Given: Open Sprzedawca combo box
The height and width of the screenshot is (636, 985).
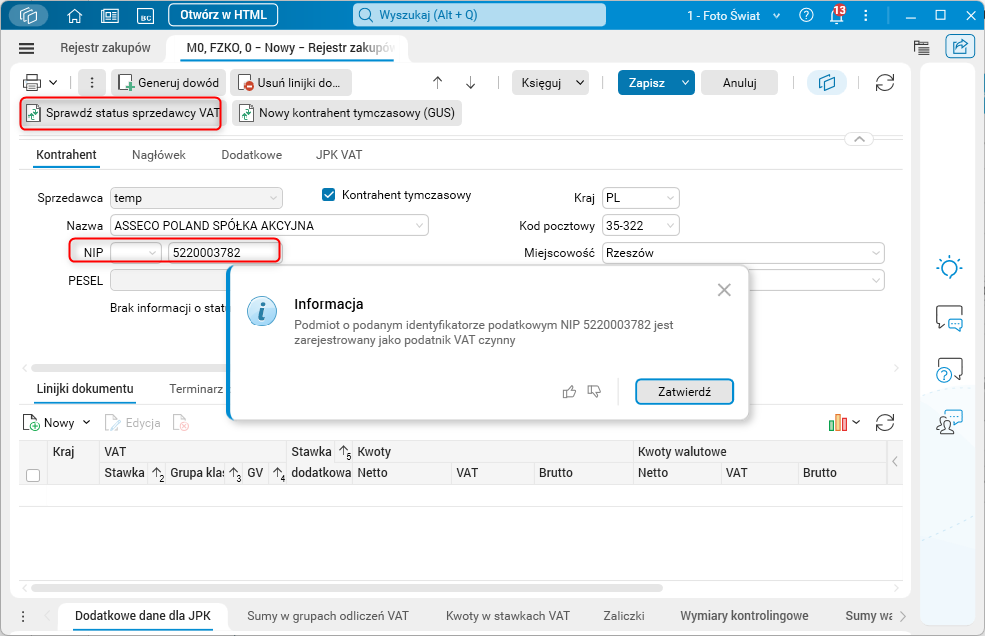Looking at the screenshot, I should [196, 198].
